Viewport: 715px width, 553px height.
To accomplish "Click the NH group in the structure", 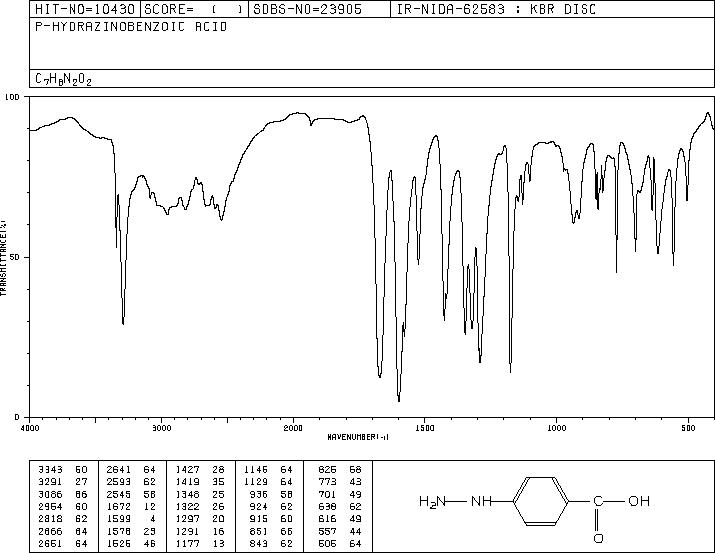I will [x=482, y=501].
